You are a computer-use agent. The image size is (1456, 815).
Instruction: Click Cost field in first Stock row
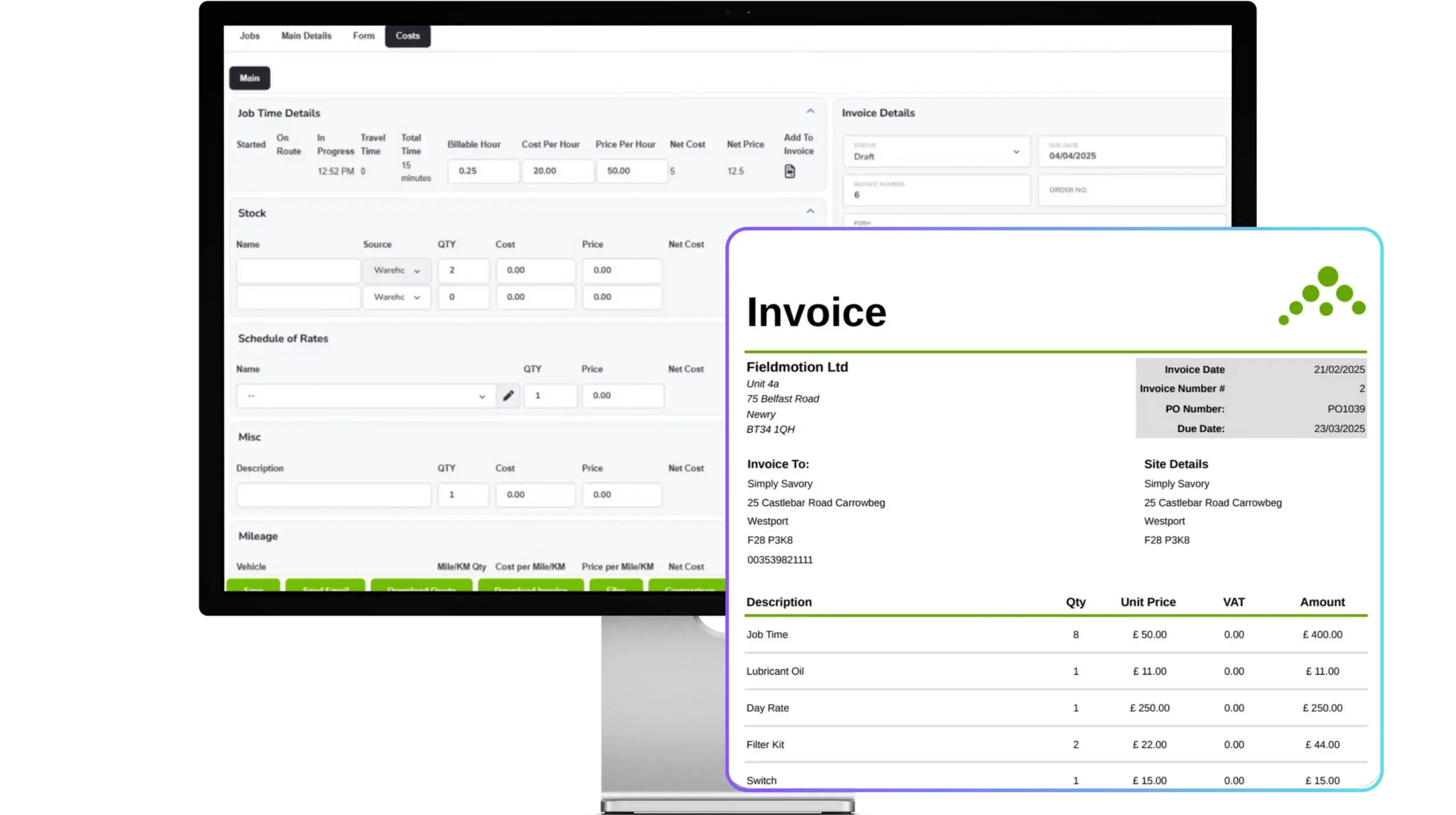tap(536, 271)
